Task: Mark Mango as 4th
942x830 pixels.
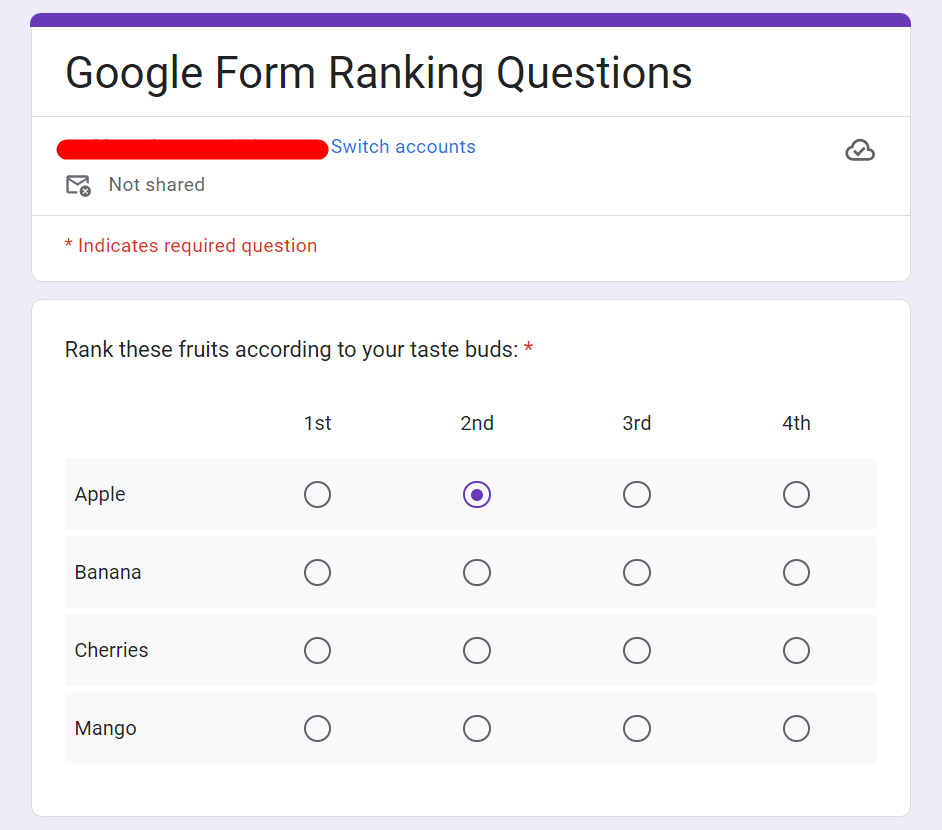Action: click(x=796, y=728)
